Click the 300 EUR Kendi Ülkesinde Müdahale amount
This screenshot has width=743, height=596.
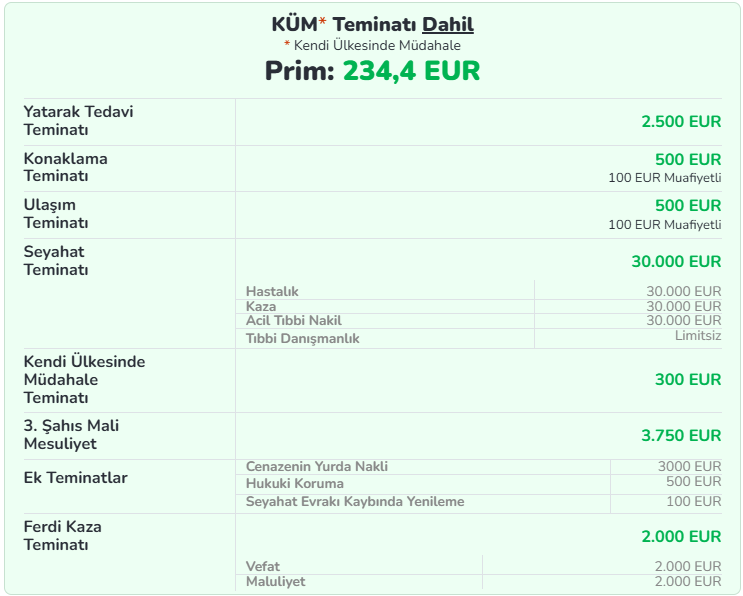688,379
